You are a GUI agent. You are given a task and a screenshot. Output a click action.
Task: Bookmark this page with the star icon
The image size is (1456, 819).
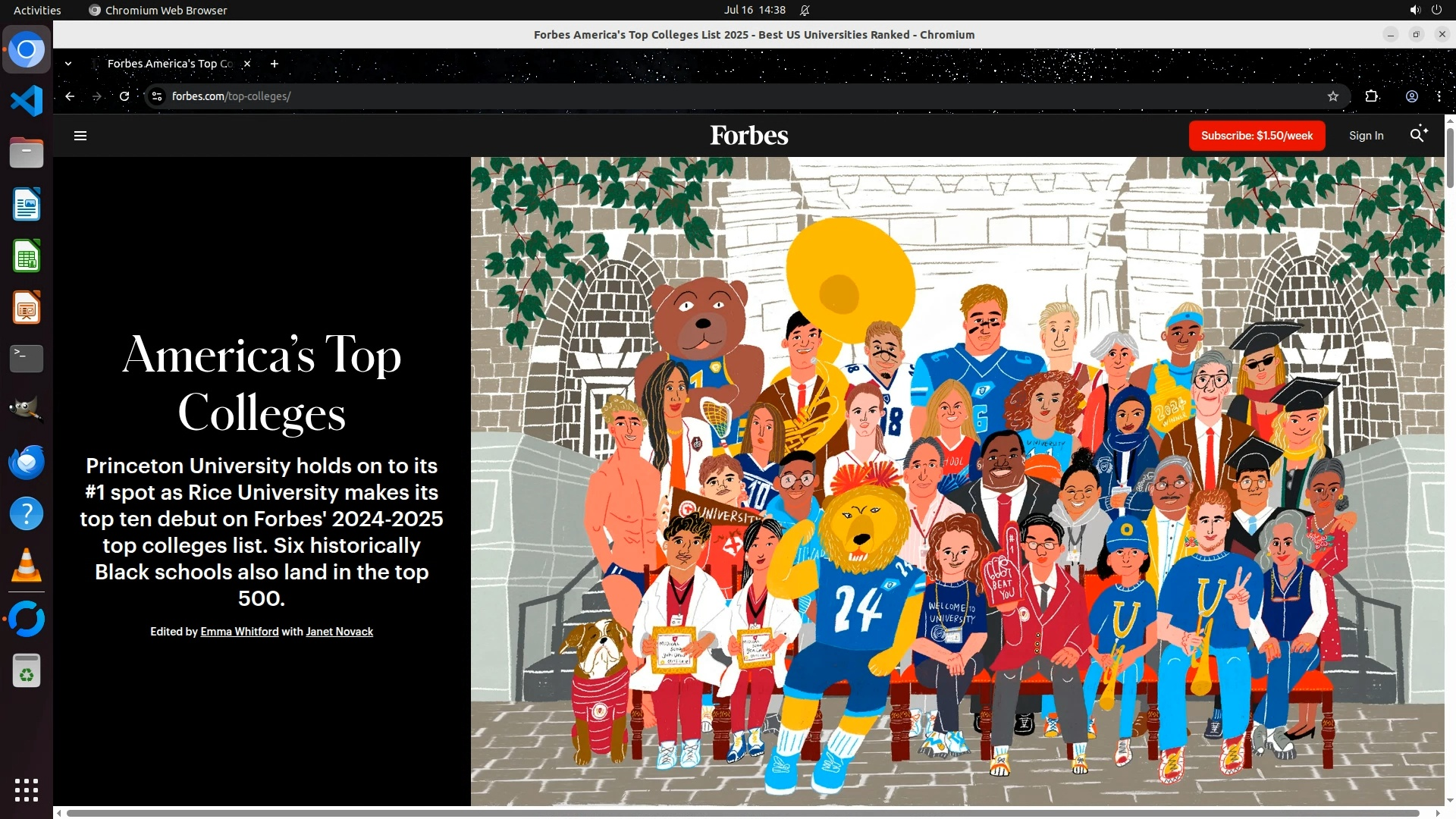pos(1333,96)
